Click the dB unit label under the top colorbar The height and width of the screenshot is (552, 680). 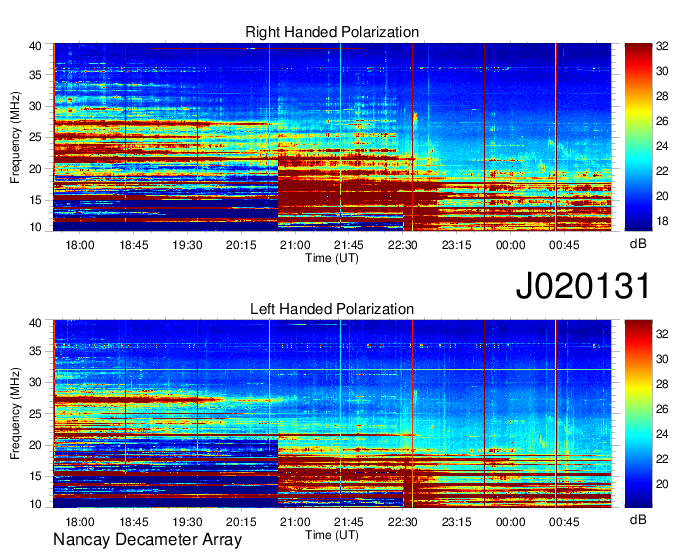point(638,244)
